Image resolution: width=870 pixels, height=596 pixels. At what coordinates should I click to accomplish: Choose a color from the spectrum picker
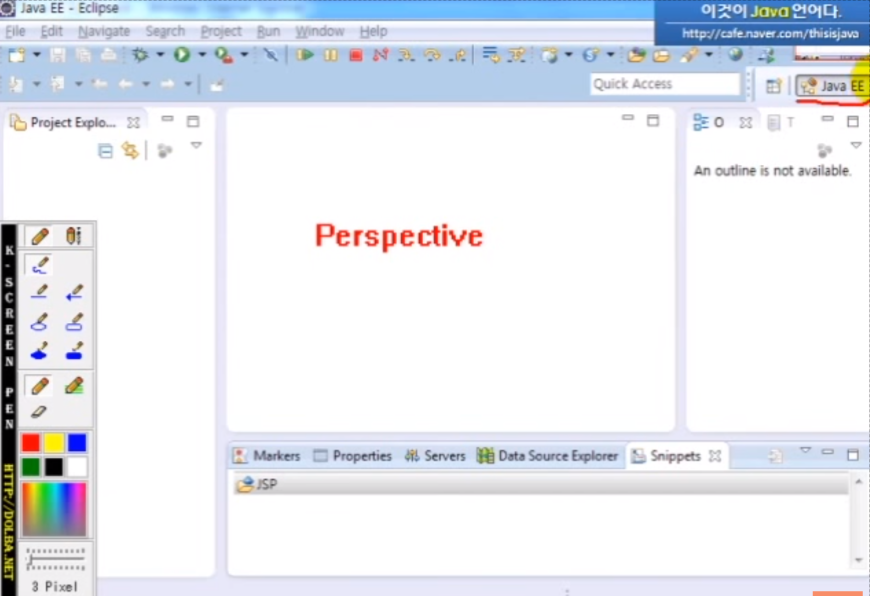coord(54,509)
